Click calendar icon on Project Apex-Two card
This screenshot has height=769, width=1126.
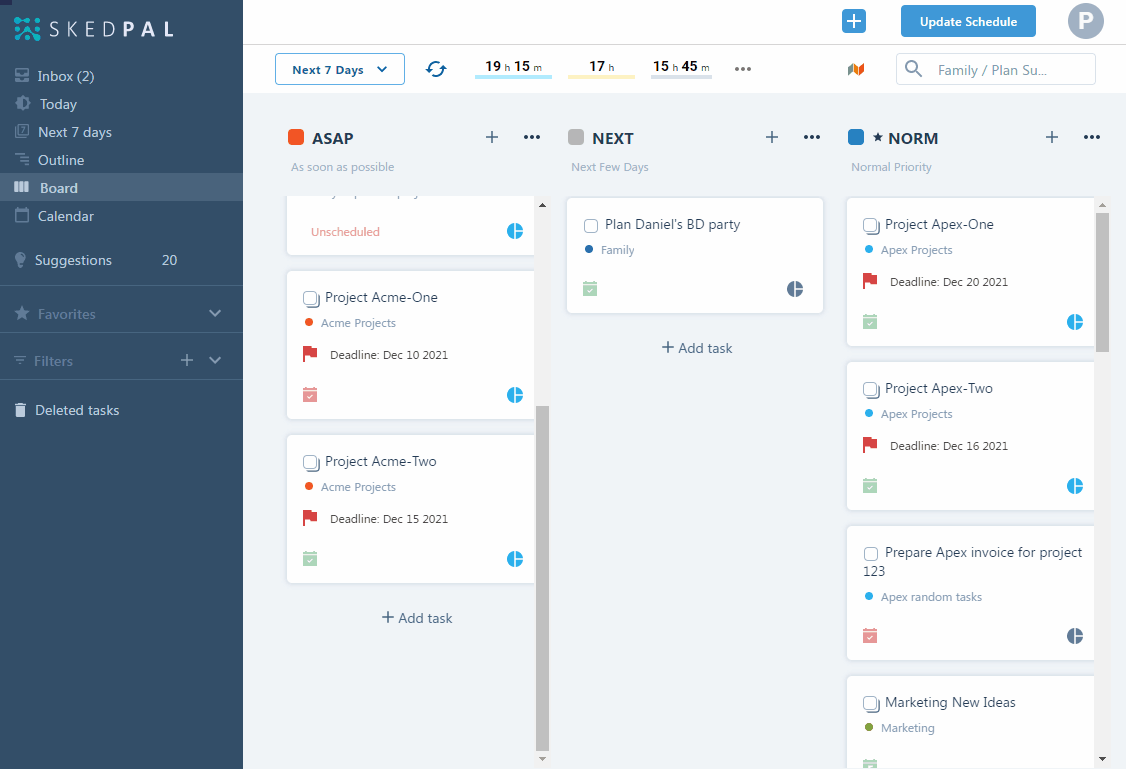tap(870, 485)
